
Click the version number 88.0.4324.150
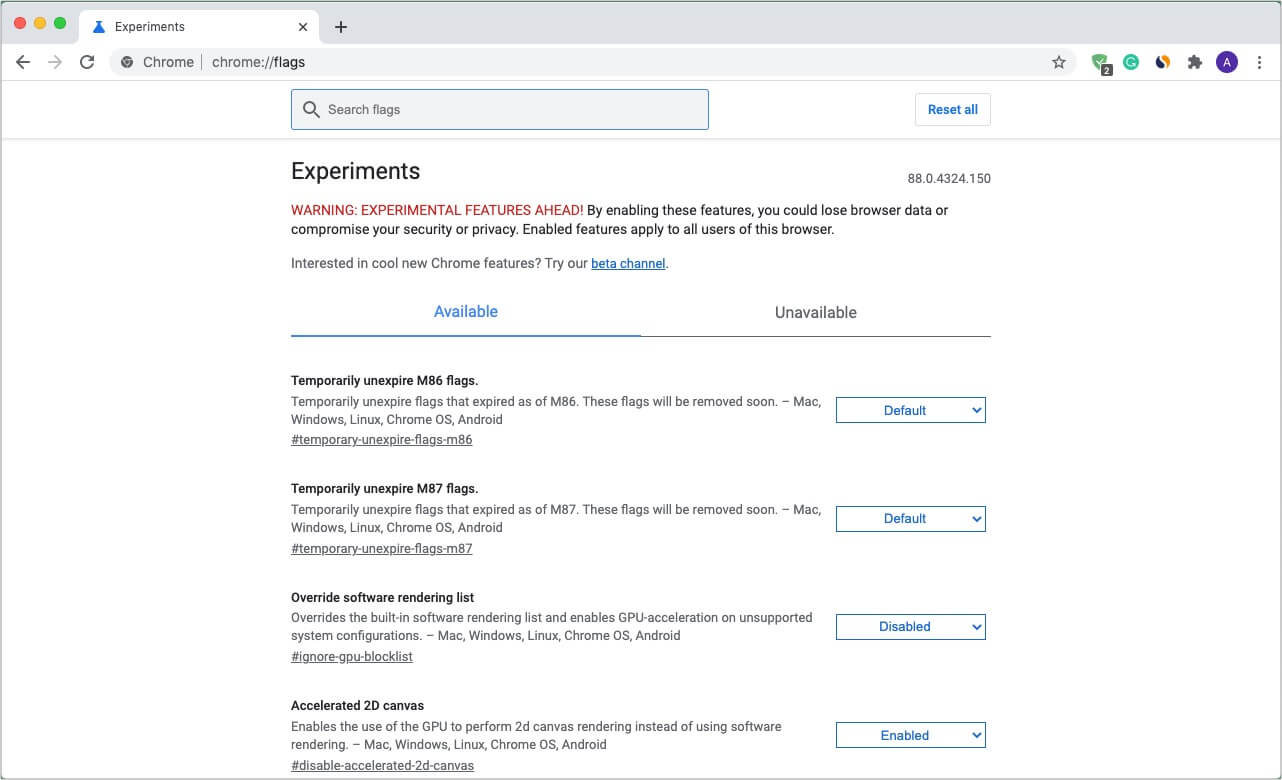tap(949, 179)
